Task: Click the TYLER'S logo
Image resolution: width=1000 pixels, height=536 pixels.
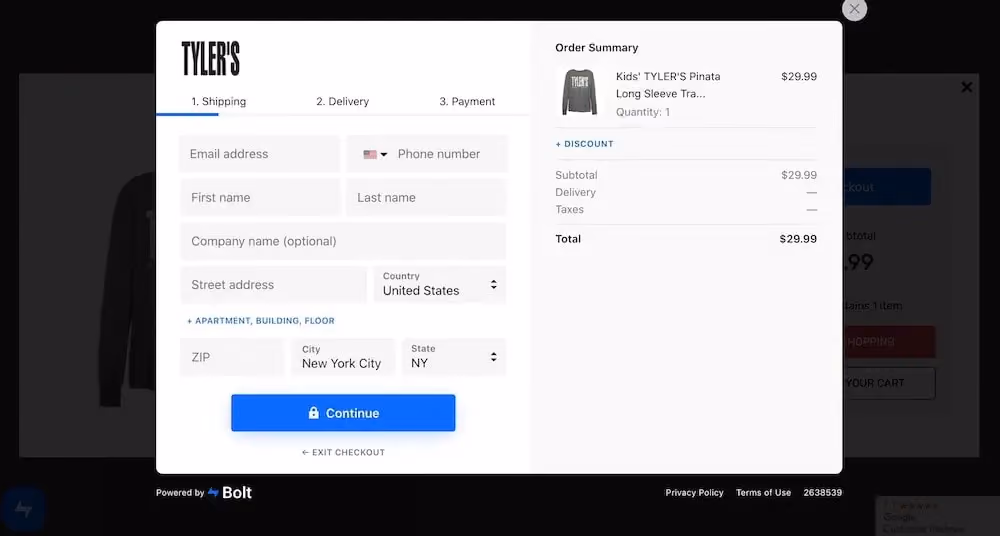Action: click(210, 59)
